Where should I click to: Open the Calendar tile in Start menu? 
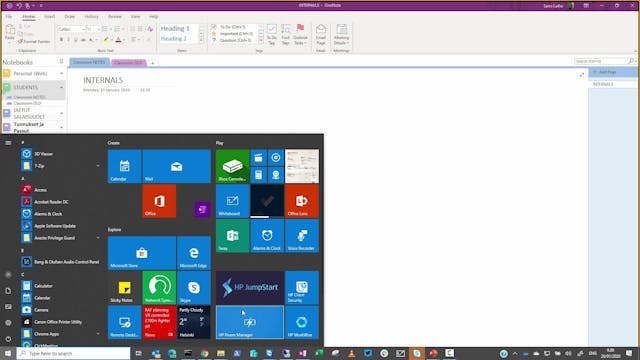click(124, 166)
